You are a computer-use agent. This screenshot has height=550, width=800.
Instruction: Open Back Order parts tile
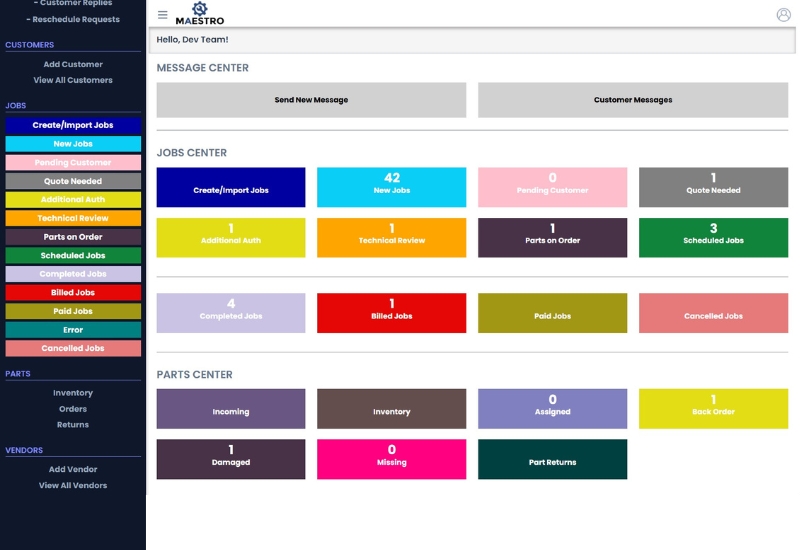click(x=713, y=408)
